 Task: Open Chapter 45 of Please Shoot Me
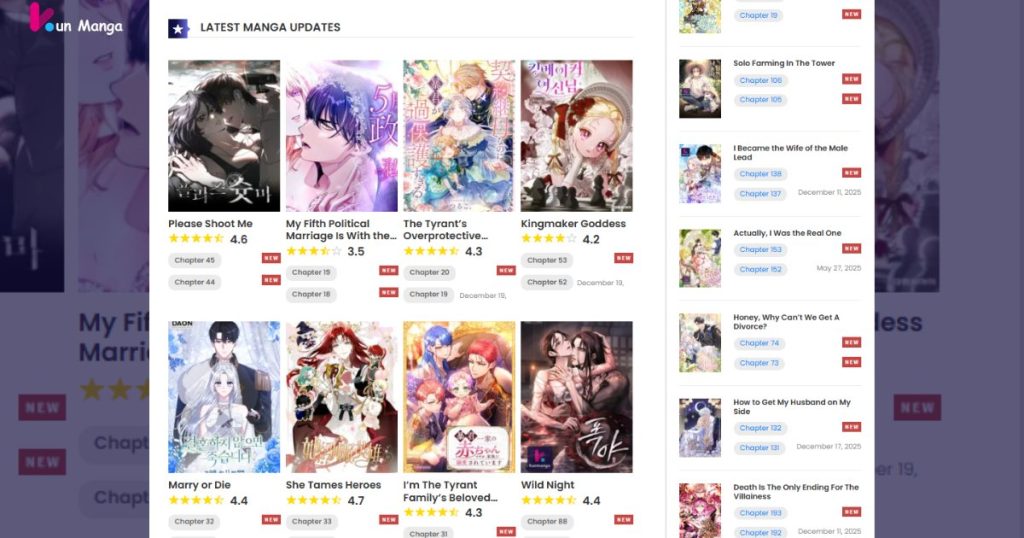[x=195, y=260]
